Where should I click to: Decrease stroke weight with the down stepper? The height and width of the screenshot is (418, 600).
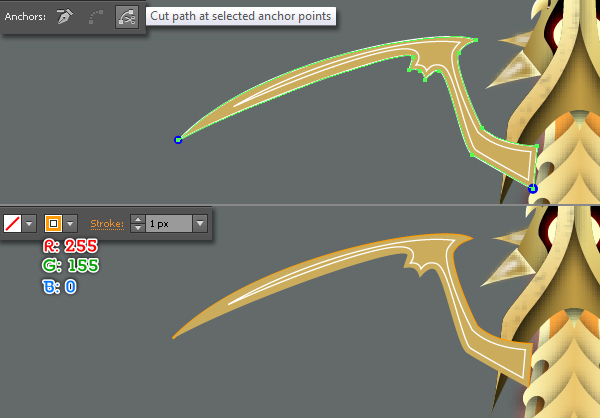[x=138, y=228]
